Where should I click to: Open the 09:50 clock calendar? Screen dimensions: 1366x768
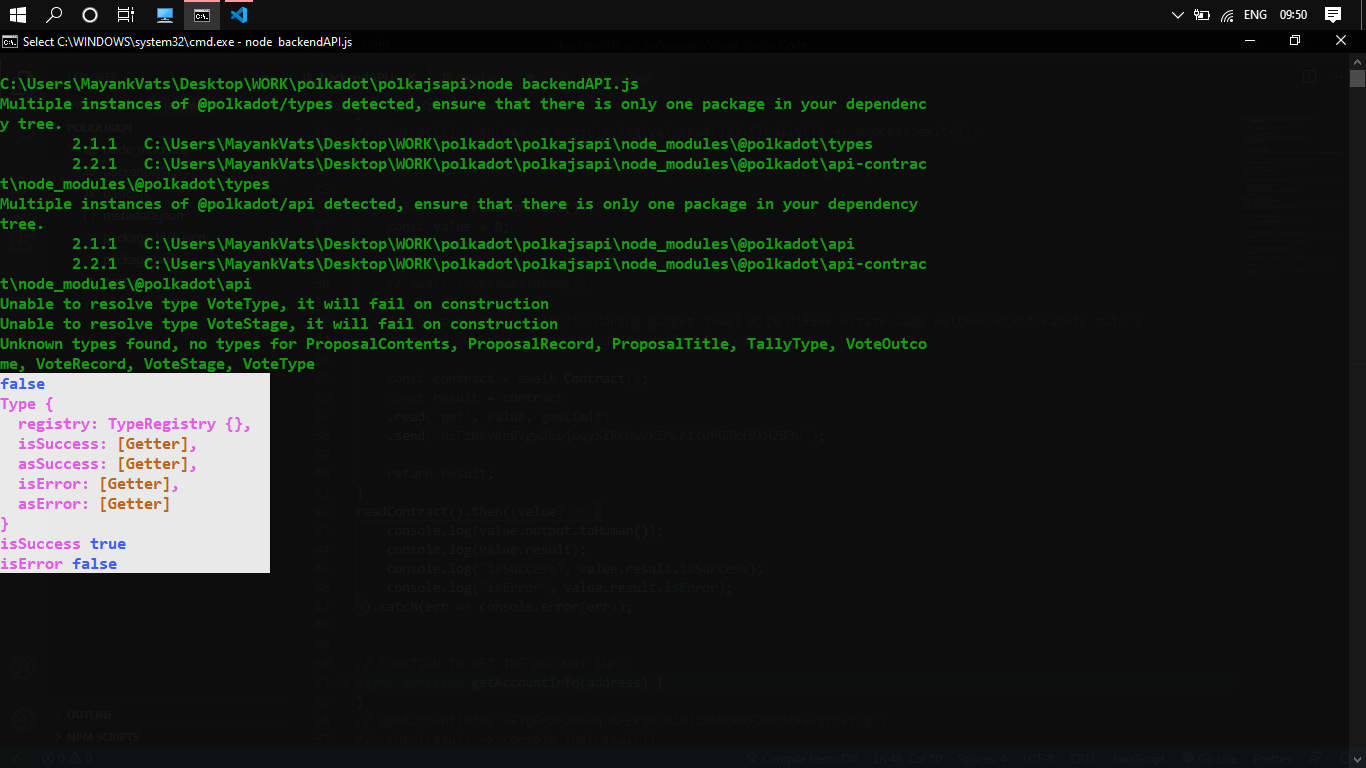tap(1293, 15)
